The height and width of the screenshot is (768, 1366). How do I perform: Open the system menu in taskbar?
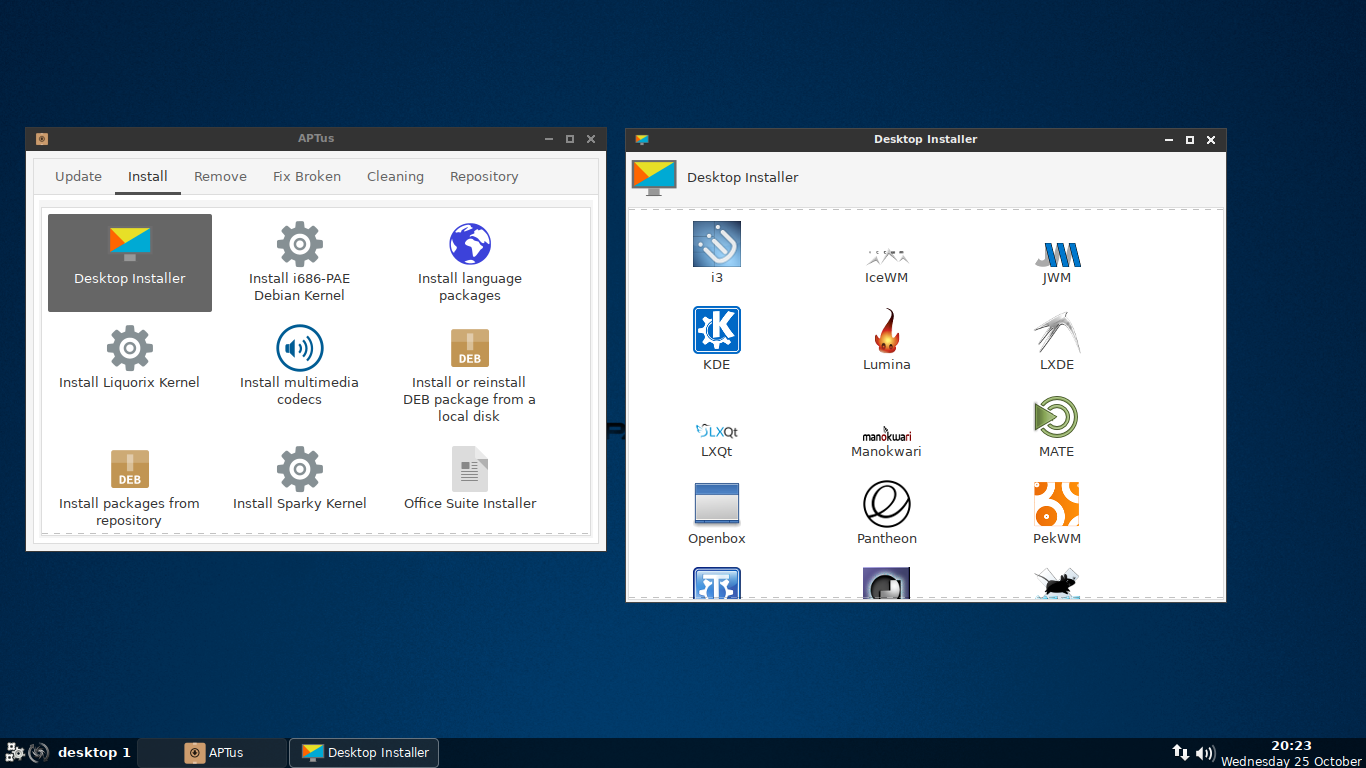click(x=15, y=752)
